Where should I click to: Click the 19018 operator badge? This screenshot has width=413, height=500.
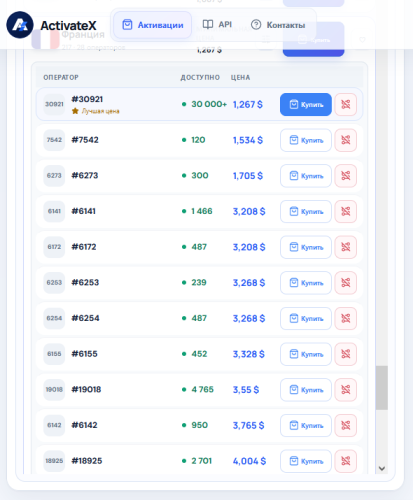[54, 390]
